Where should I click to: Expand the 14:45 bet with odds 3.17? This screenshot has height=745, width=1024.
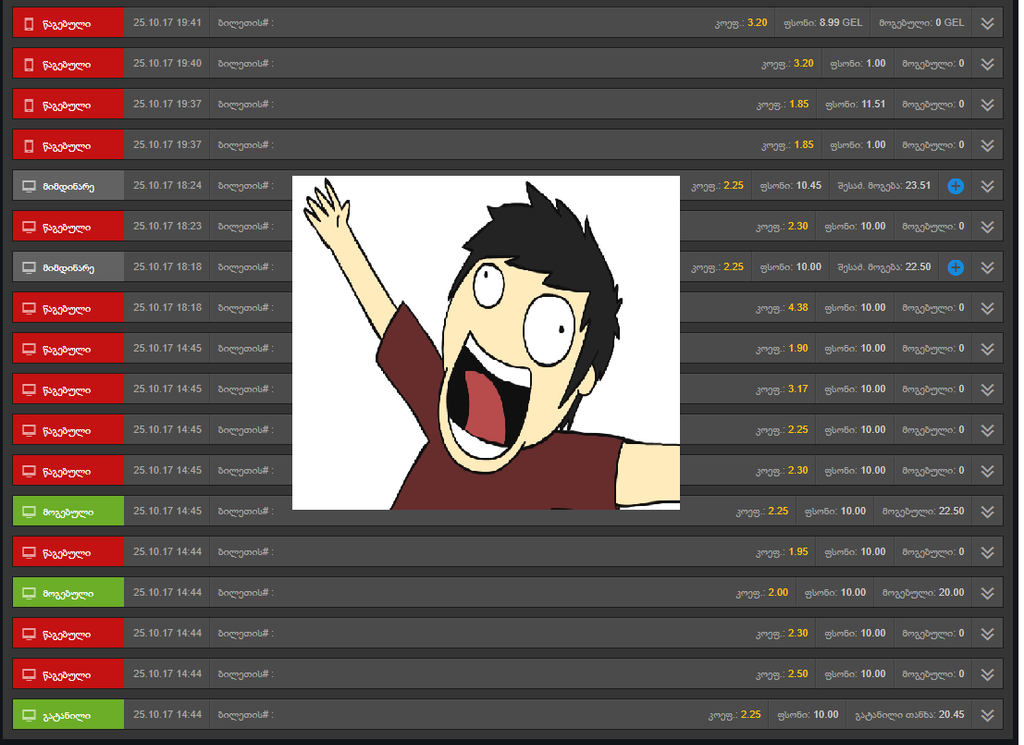point(987,389)
